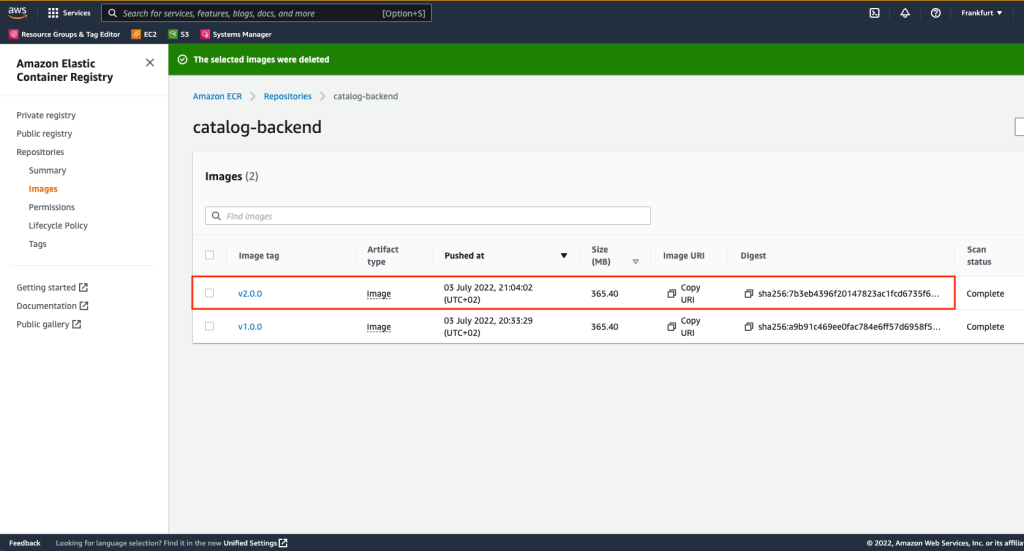Sort by the Pushed at column arrow

tap(564, 256)
